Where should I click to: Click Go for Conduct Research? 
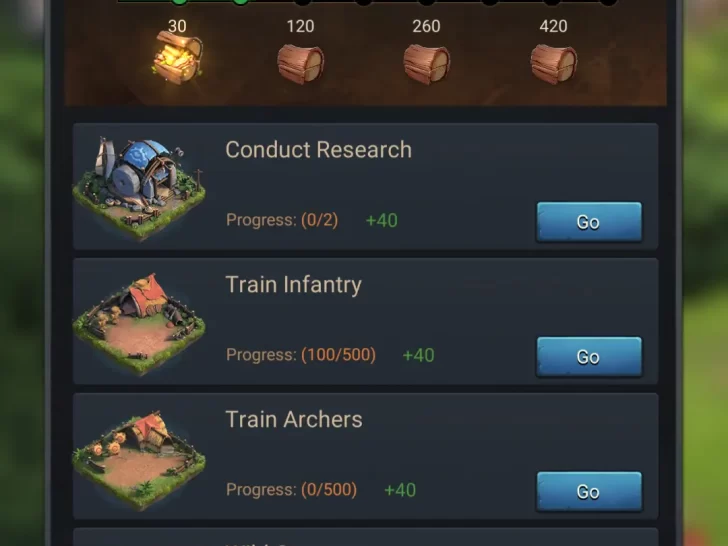589,222
